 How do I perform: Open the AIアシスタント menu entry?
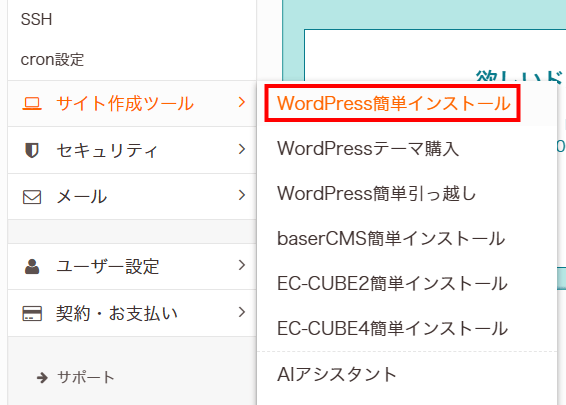337,374
